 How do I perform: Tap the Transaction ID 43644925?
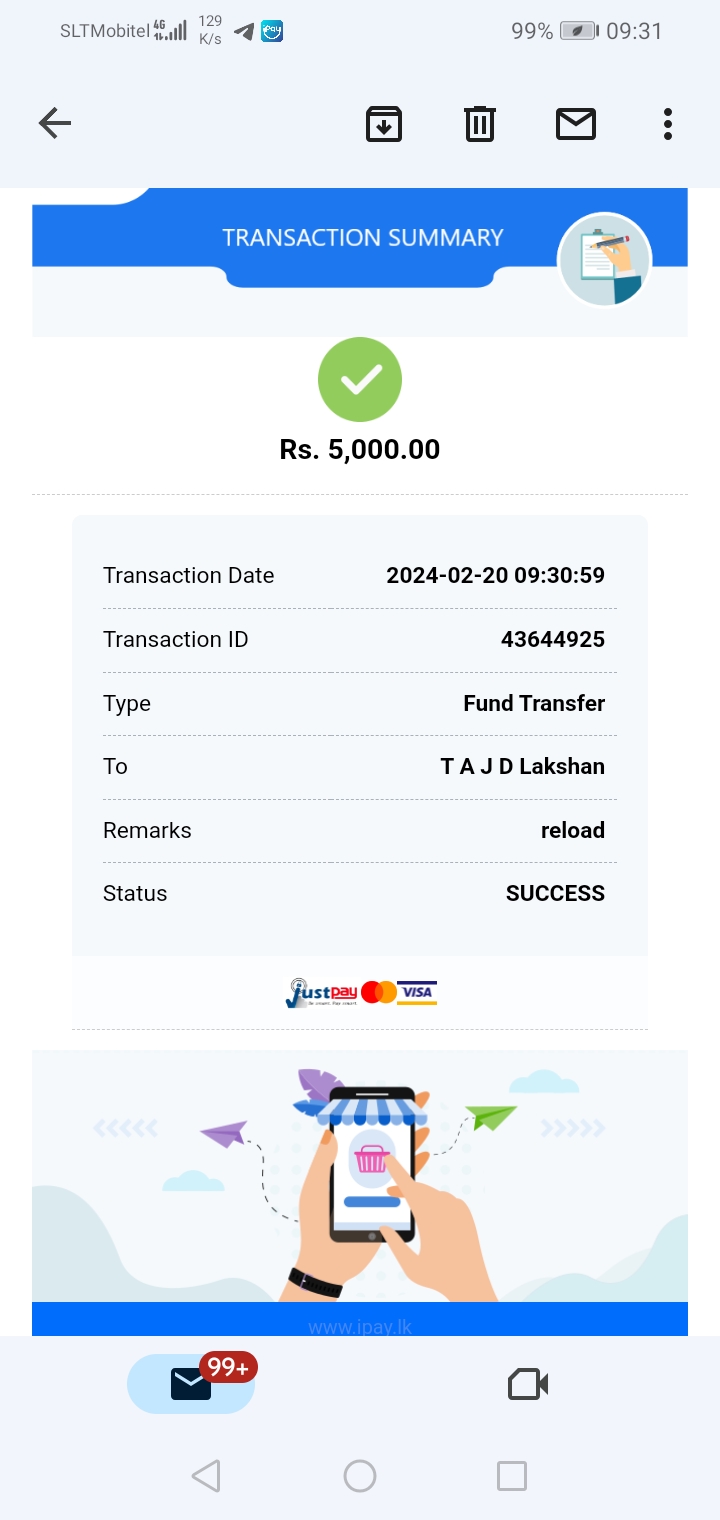click(x=552, y=640)
